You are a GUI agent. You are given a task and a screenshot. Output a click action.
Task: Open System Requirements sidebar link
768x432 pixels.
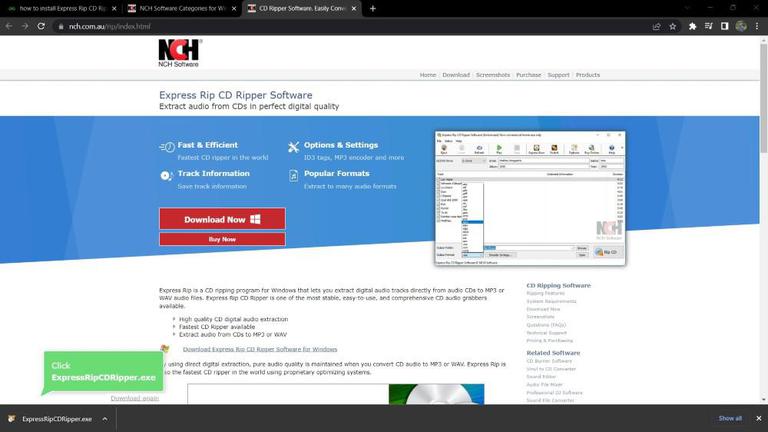tap(551, 301)
